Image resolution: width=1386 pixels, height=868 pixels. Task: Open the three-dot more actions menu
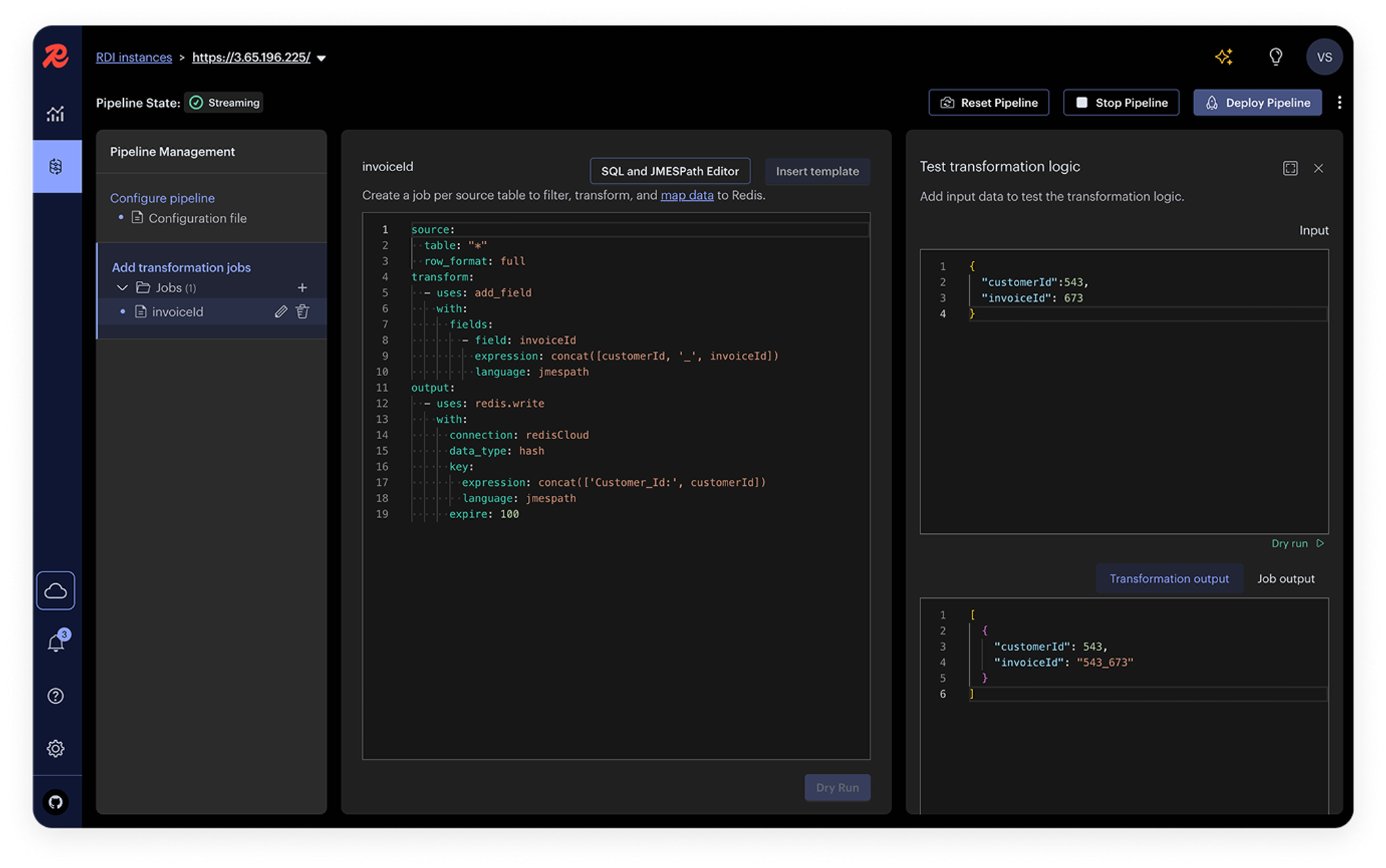pos(1339,103)
